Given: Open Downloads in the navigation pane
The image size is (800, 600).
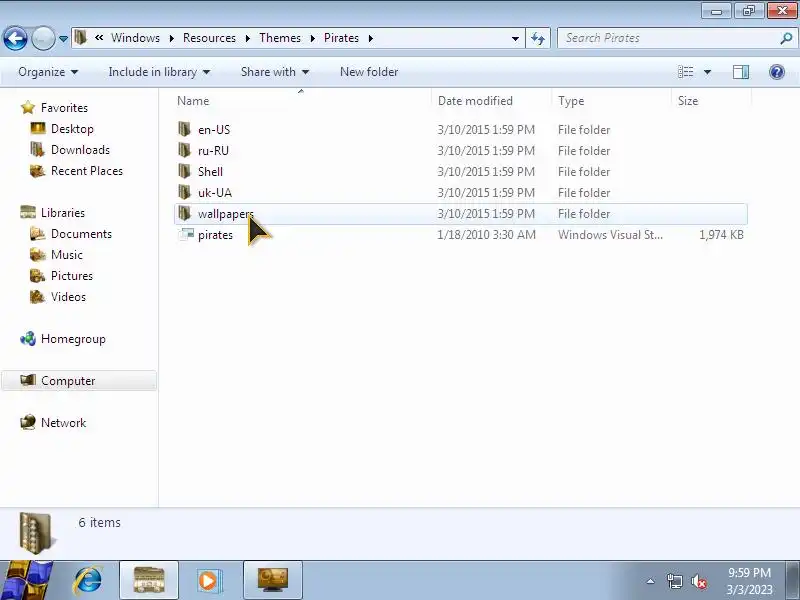Looking at the screenshot, I should (x=80, y=149).
